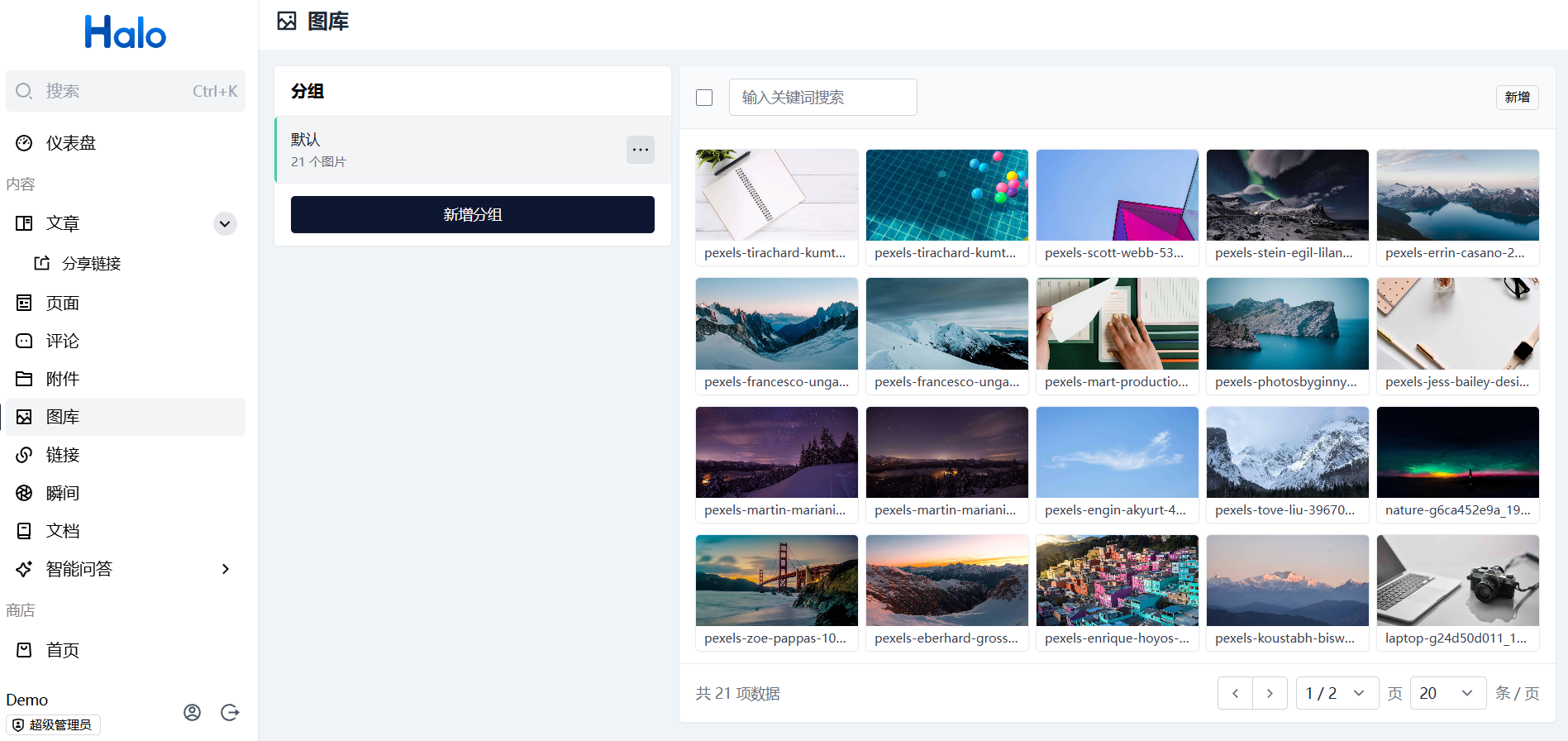
Task: Collapse the 文章 submenu chevron
Action: click(x=225, y=223)
